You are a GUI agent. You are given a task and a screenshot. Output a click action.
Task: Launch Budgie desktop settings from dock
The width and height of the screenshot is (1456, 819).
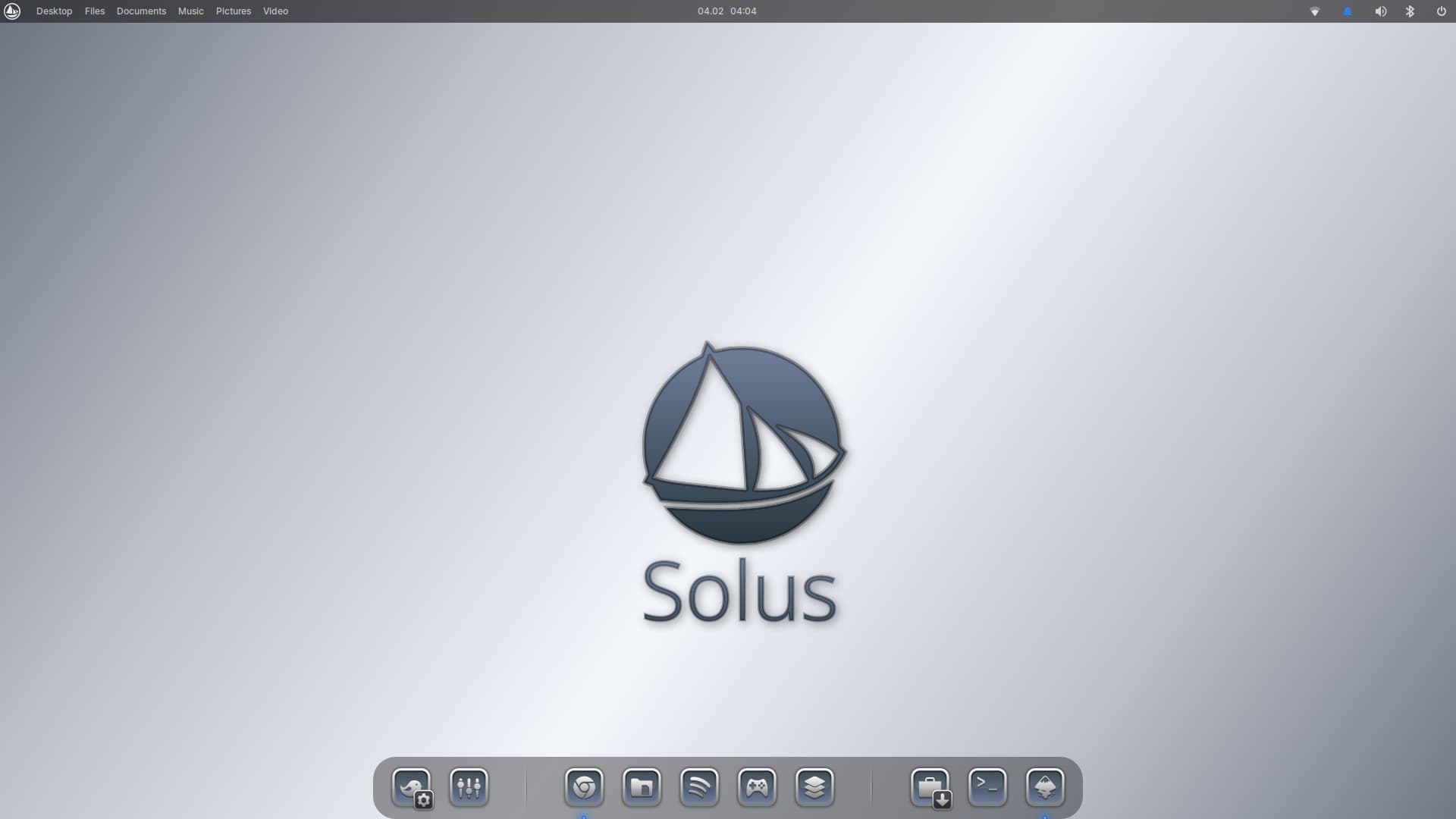[412, 788]
